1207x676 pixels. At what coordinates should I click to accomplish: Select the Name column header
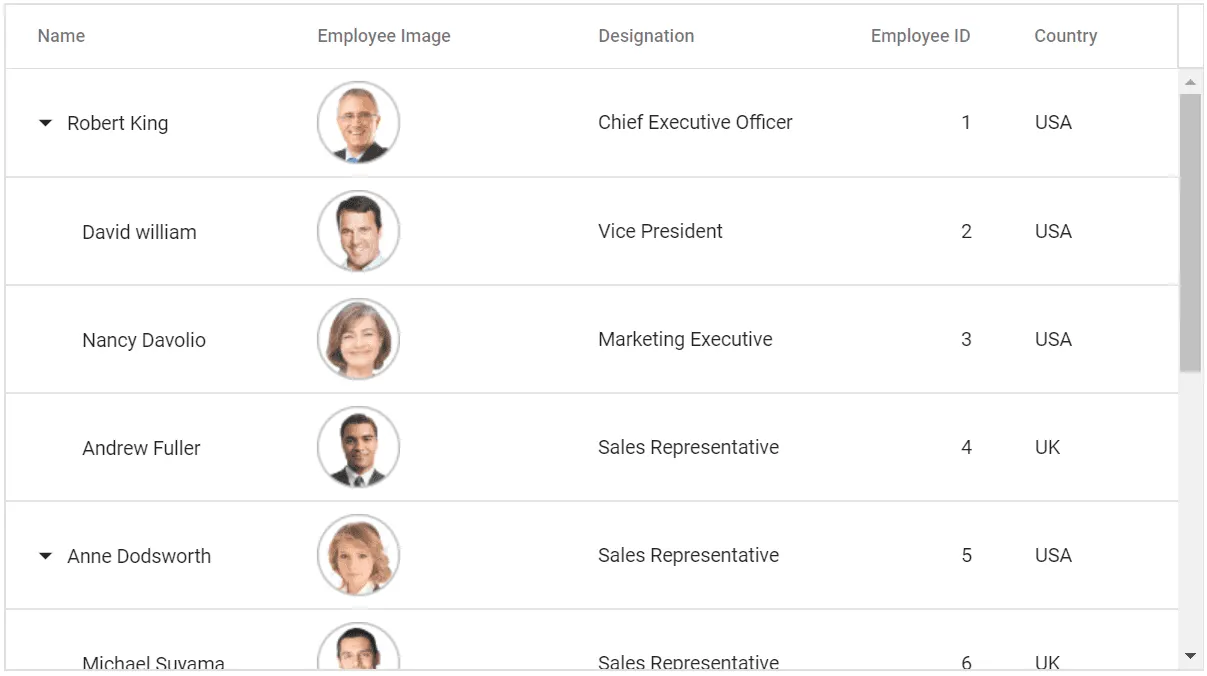(x=61, y=35)
